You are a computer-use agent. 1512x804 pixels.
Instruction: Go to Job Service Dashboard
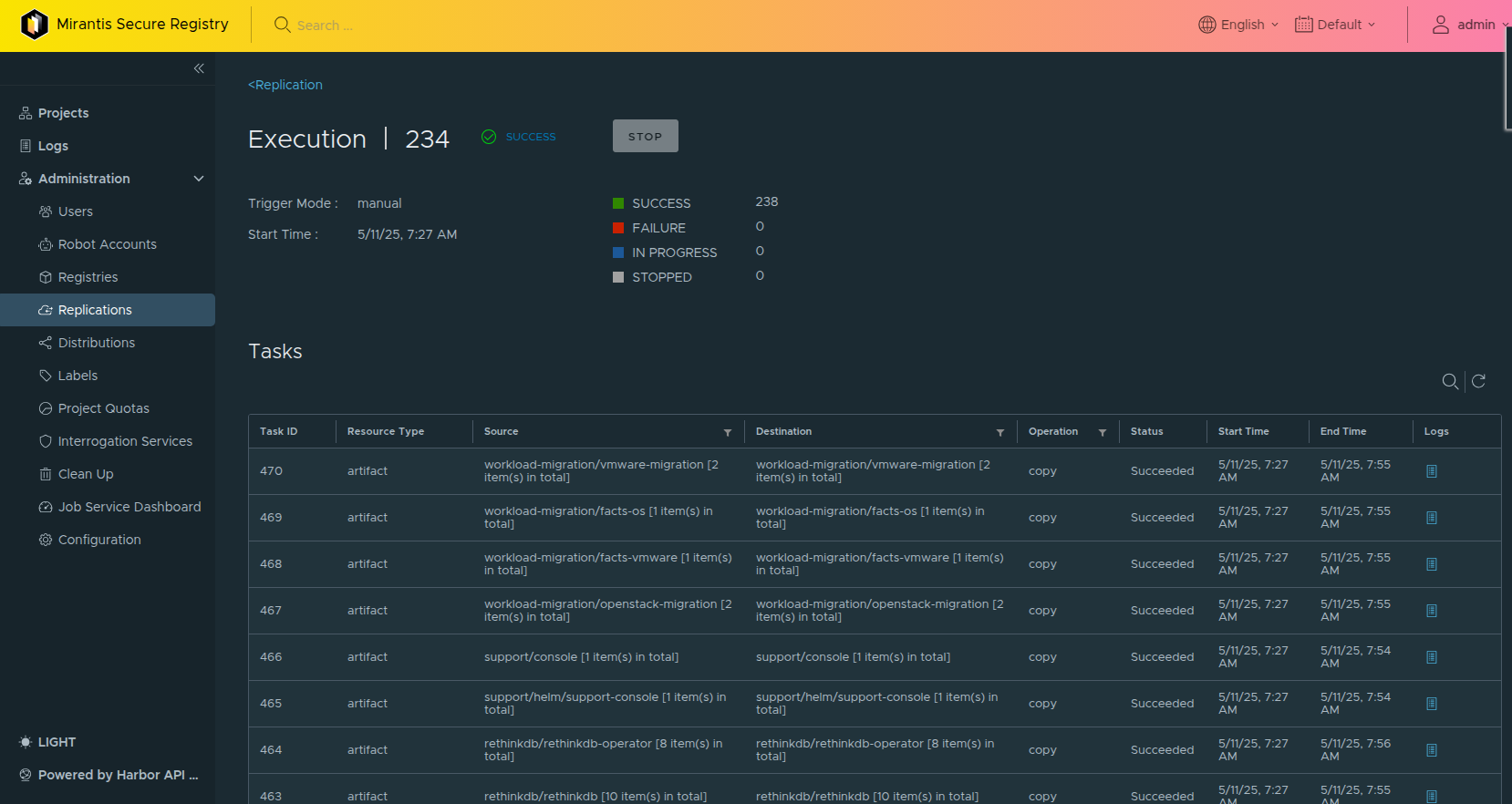click(x=129, y=507)
